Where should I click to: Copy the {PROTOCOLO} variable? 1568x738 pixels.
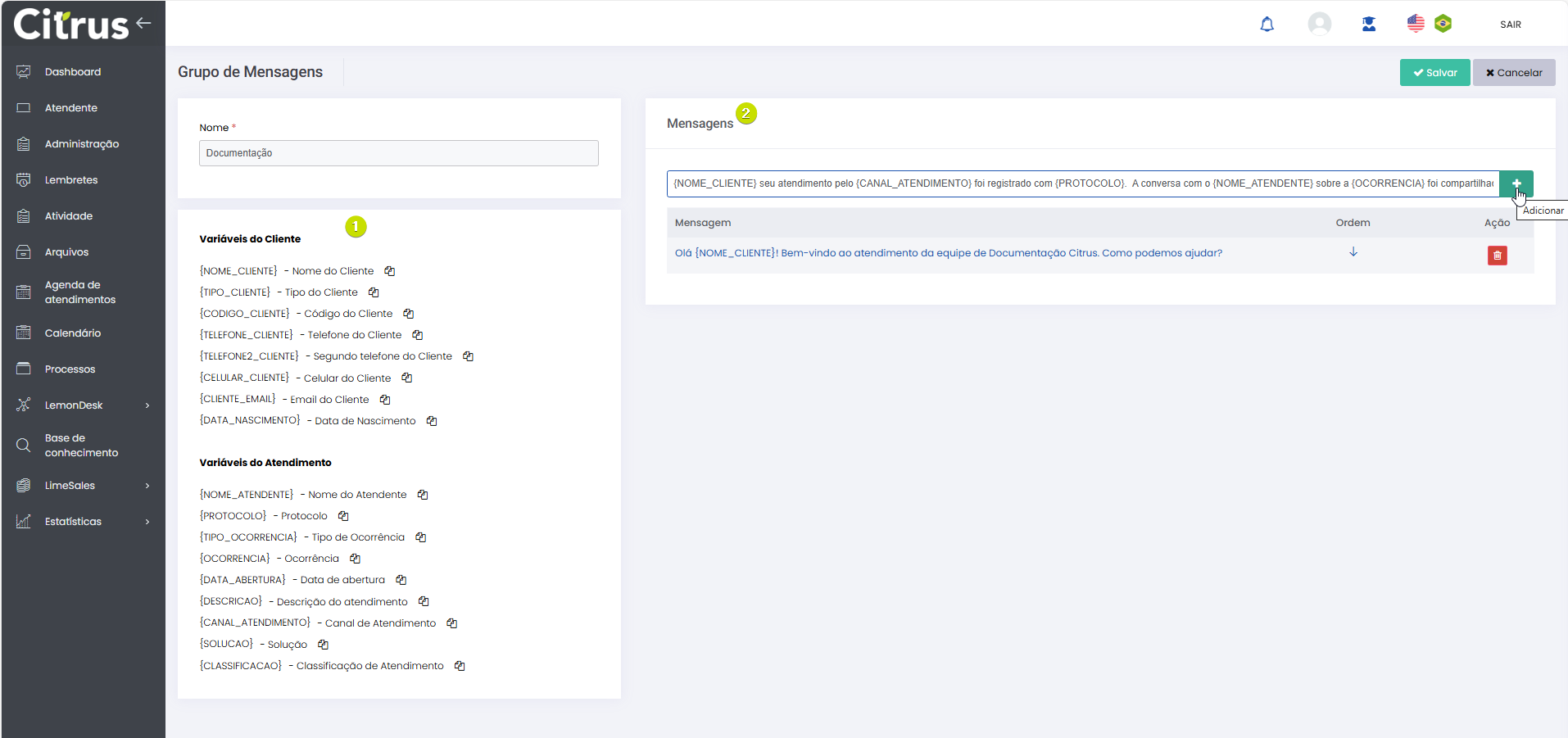click(x=343, y=516)
